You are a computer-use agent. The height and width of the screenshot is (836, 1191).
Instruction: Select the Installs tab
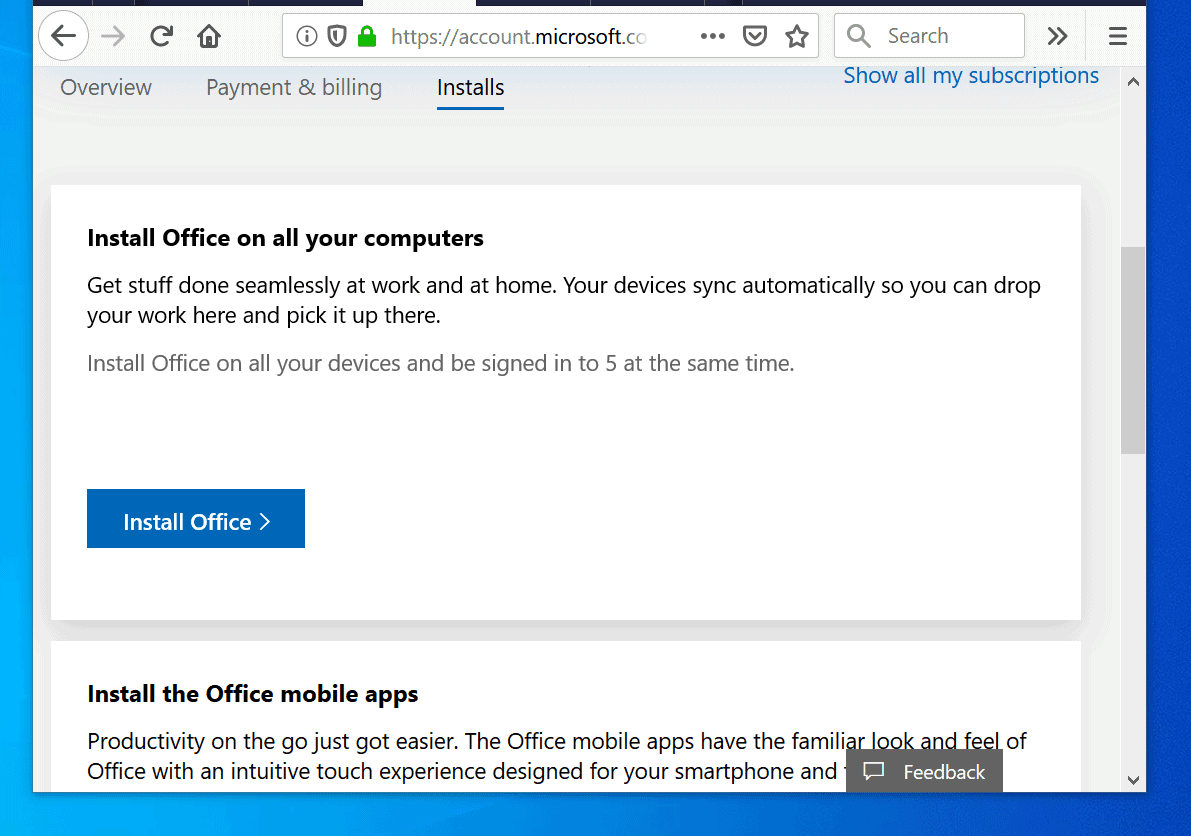click(x=470, y=88)
